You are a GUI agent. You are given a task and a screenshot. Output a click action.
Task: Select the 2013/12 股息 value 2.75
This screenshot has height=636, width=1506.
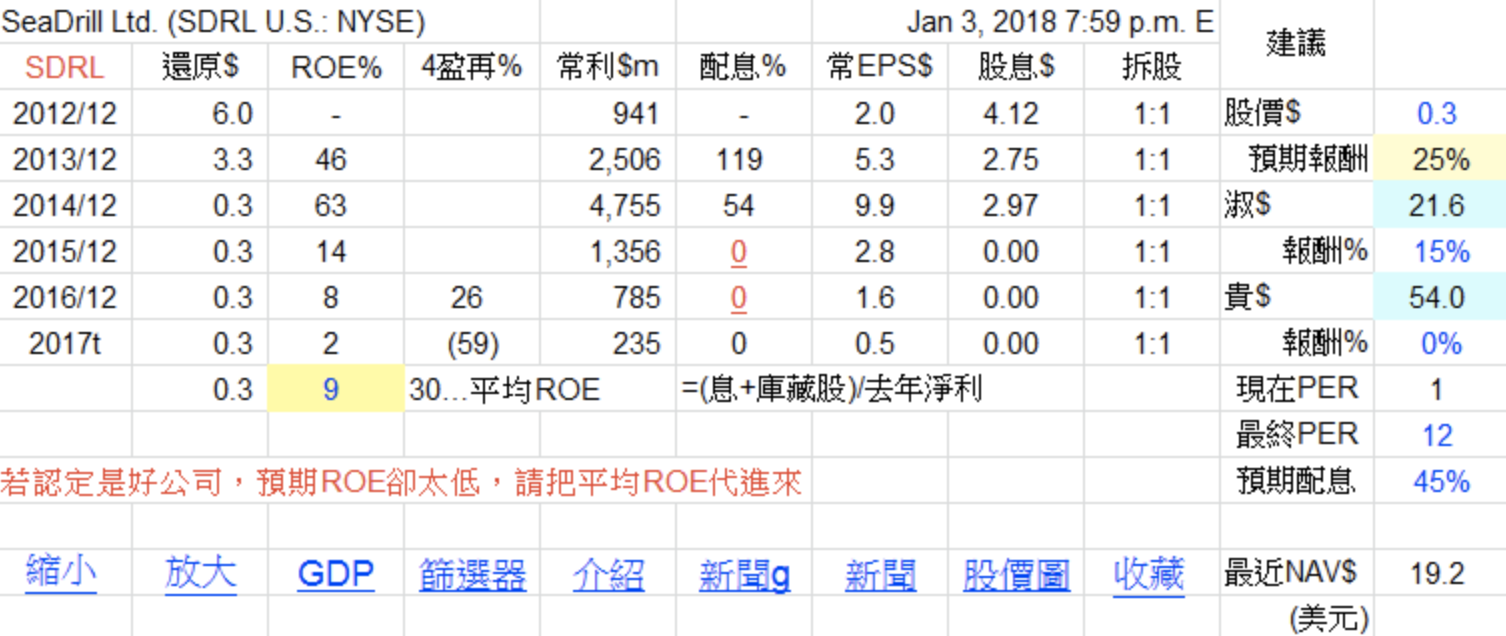point(1011,159)
